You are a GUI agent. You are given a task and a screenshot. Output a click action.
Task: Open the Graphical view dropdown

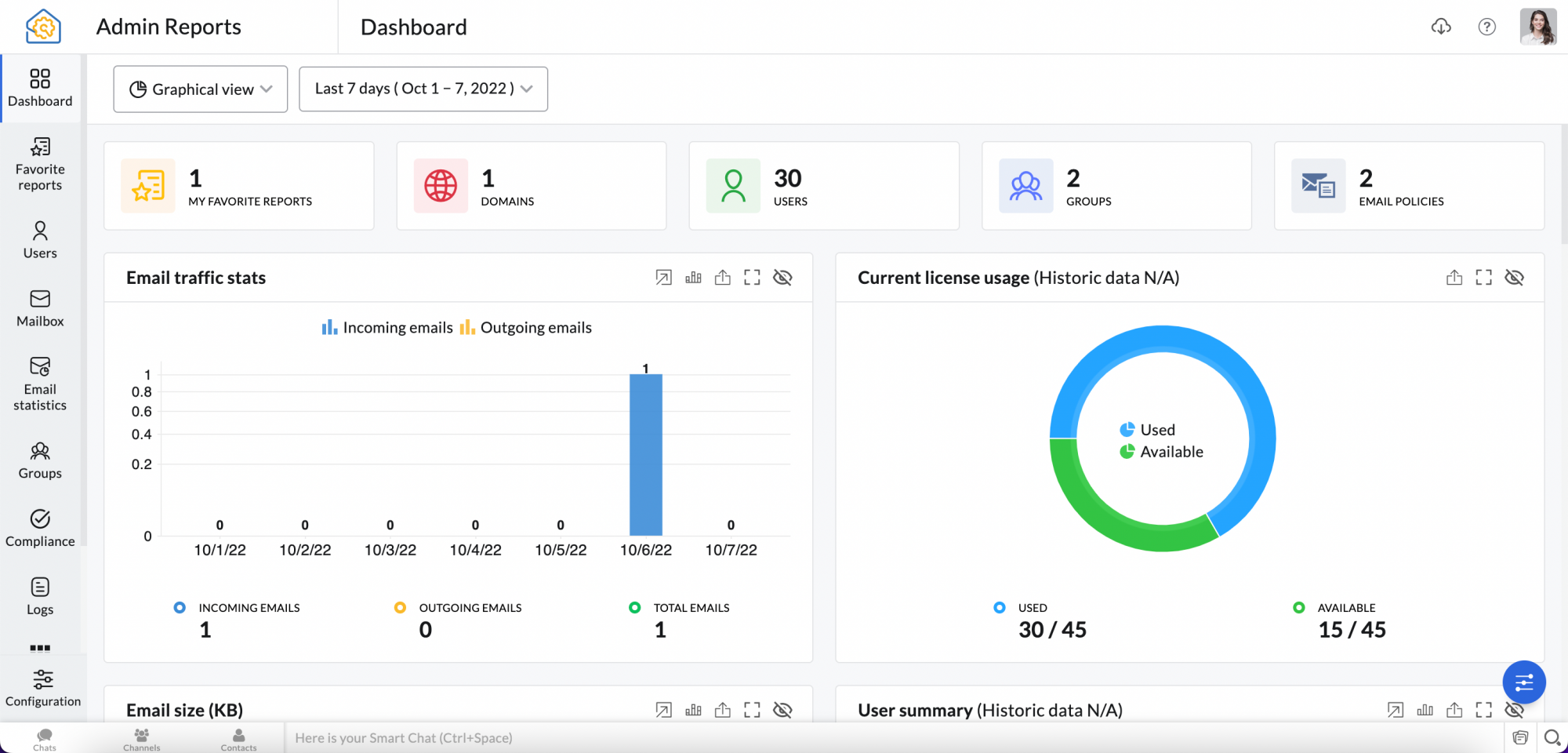(x=200, y=89)
